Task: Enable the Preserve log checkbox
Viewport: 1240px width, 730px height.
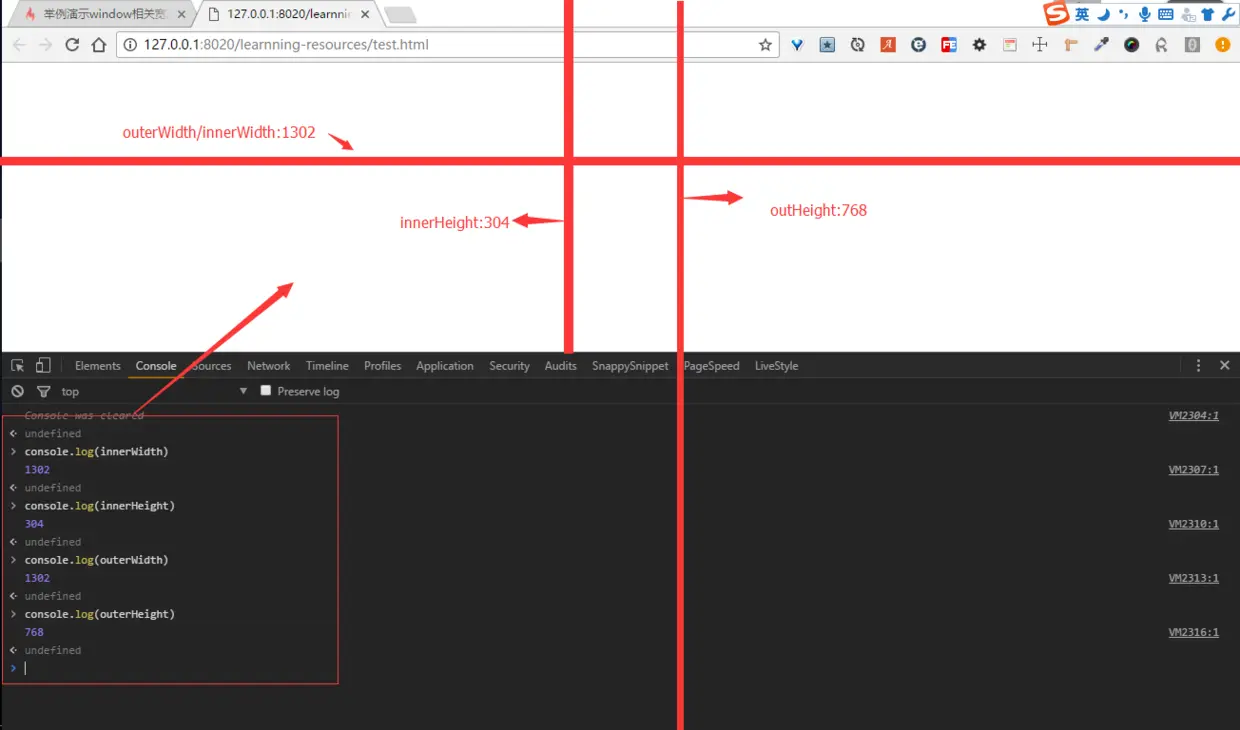Action: (x=266, y=391)
